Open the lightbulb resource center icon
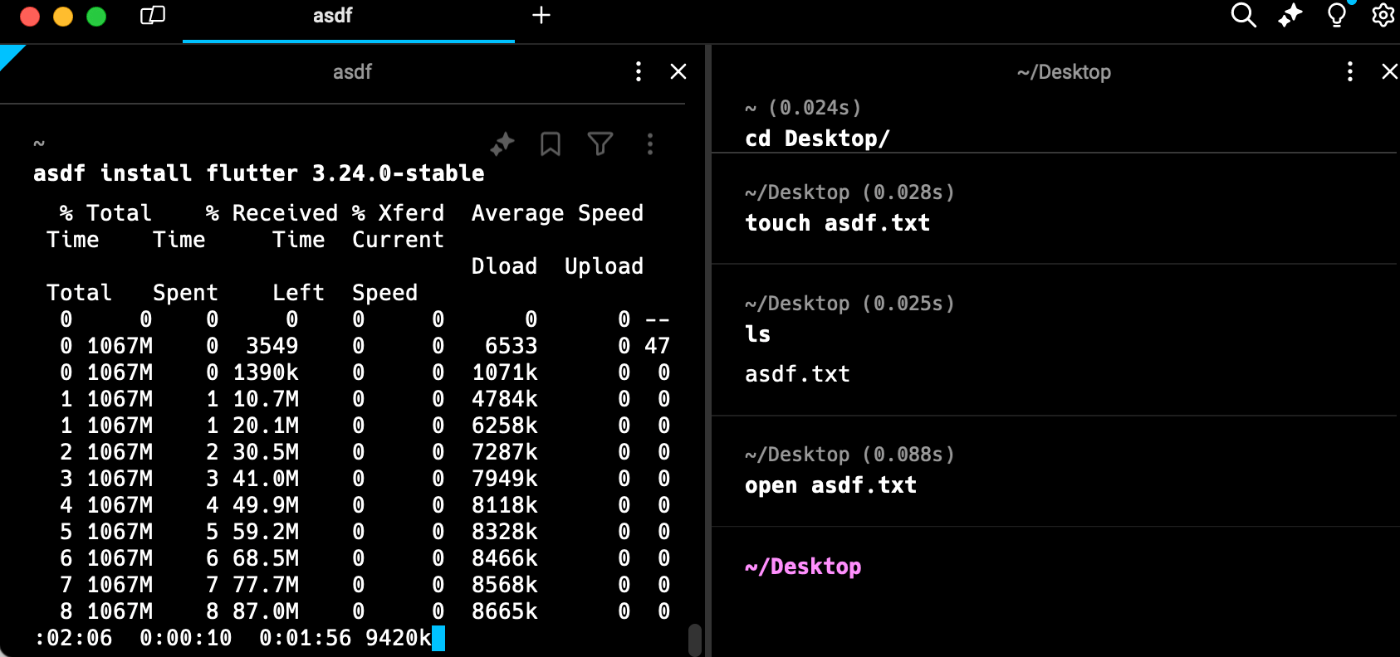Image resolution: width=1400 pixels, height=657 pixels. (x=1337, y=16)
